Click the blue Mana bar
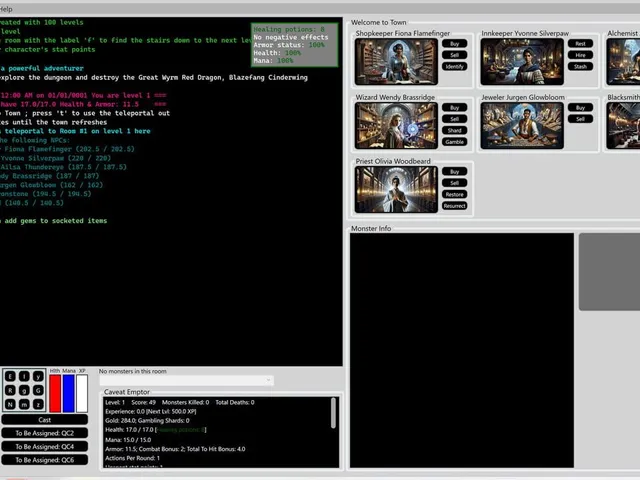 pos(69,393)
